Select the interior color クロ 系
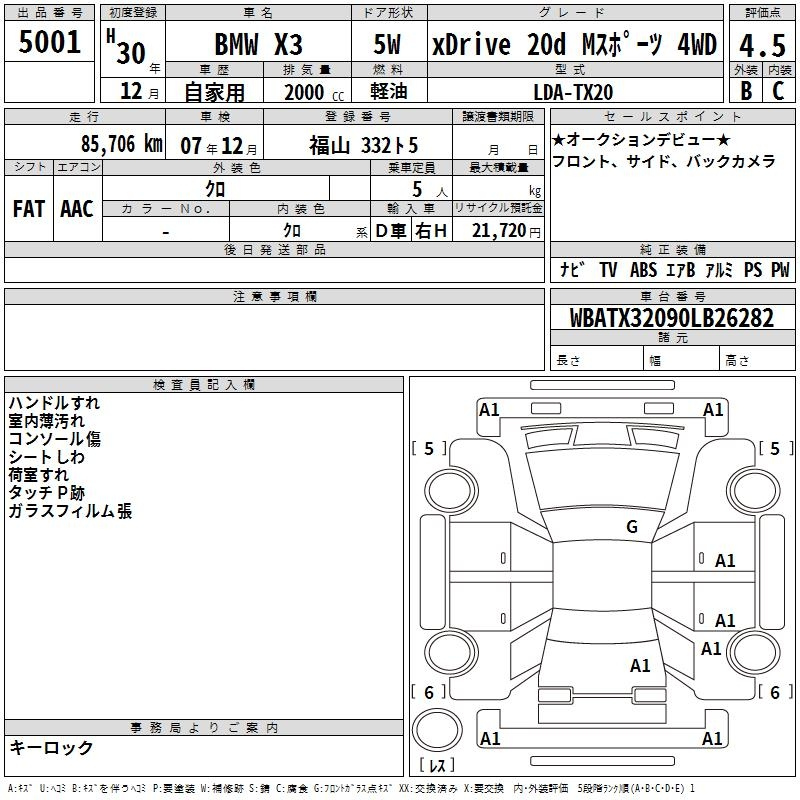800x800 pixels. [326, 231]
